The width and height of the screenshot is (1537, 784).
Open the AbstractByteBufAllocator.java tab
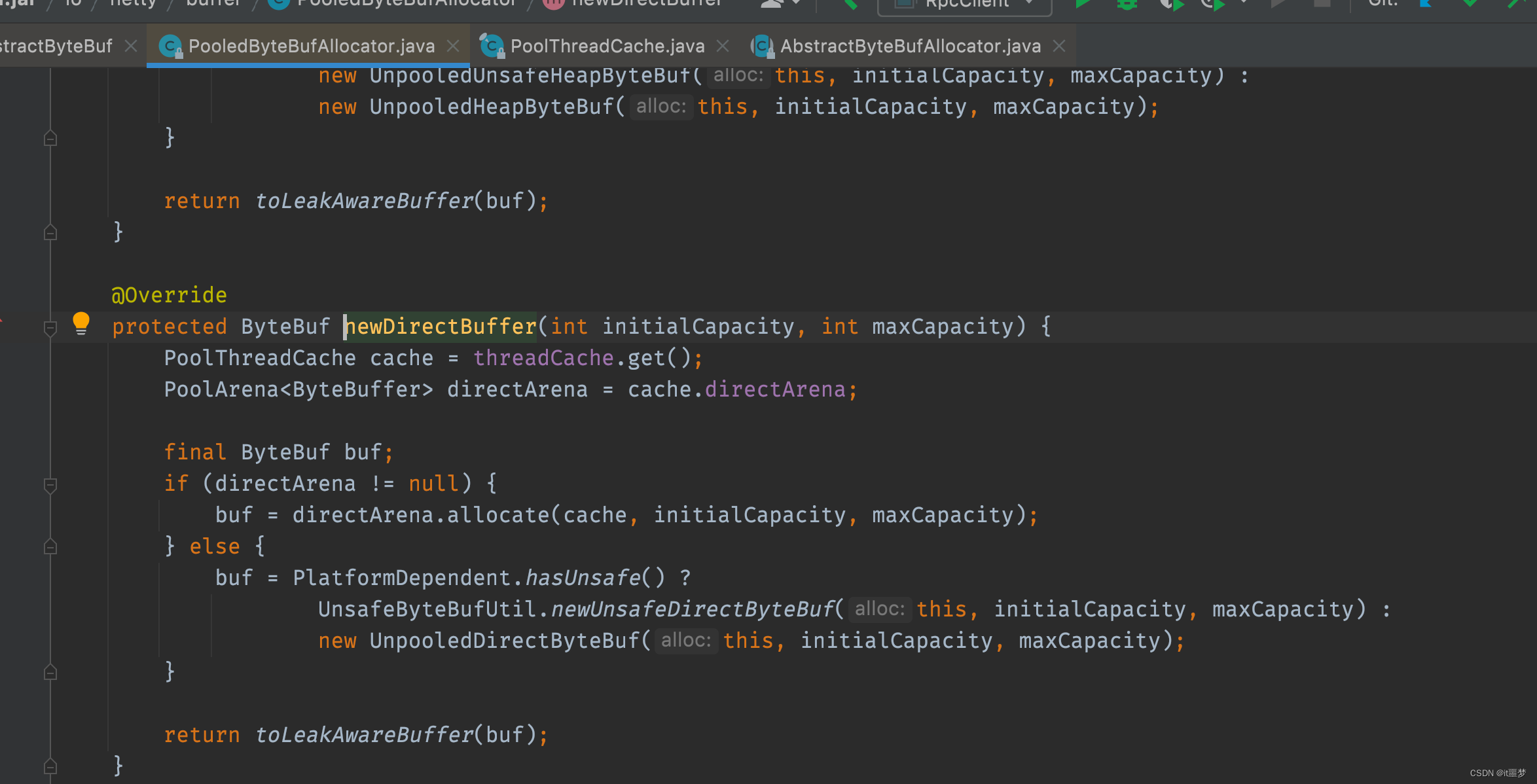pos(911,46)
